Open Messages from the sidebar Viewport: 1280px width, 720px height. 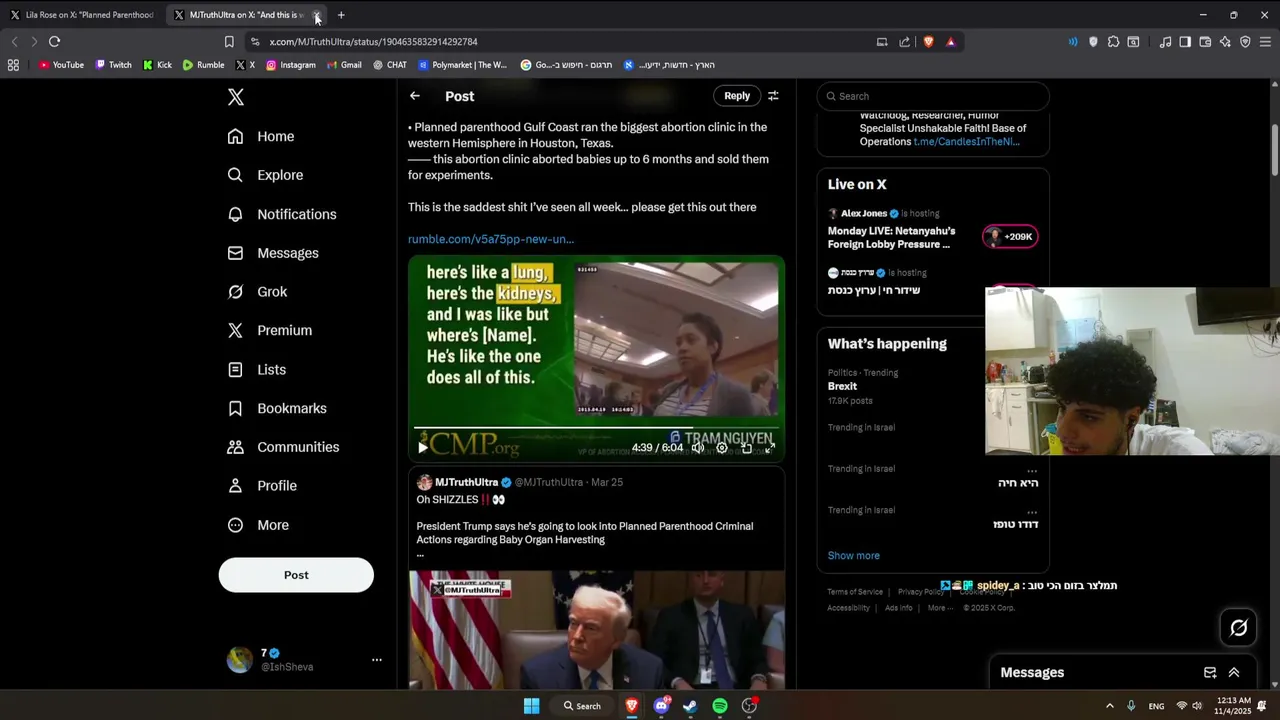[273, 253]
